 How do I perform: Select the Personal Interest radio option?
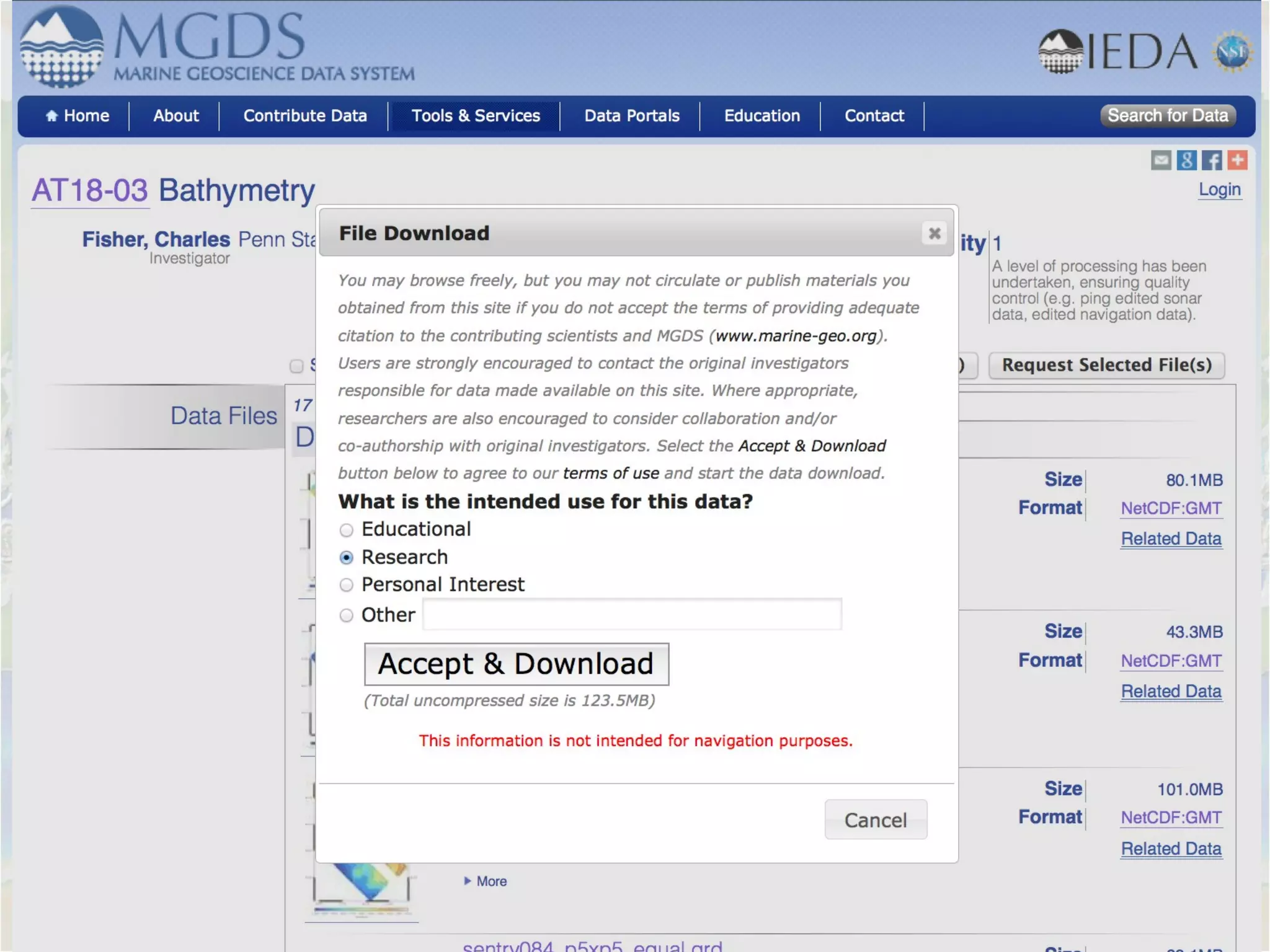347,585
